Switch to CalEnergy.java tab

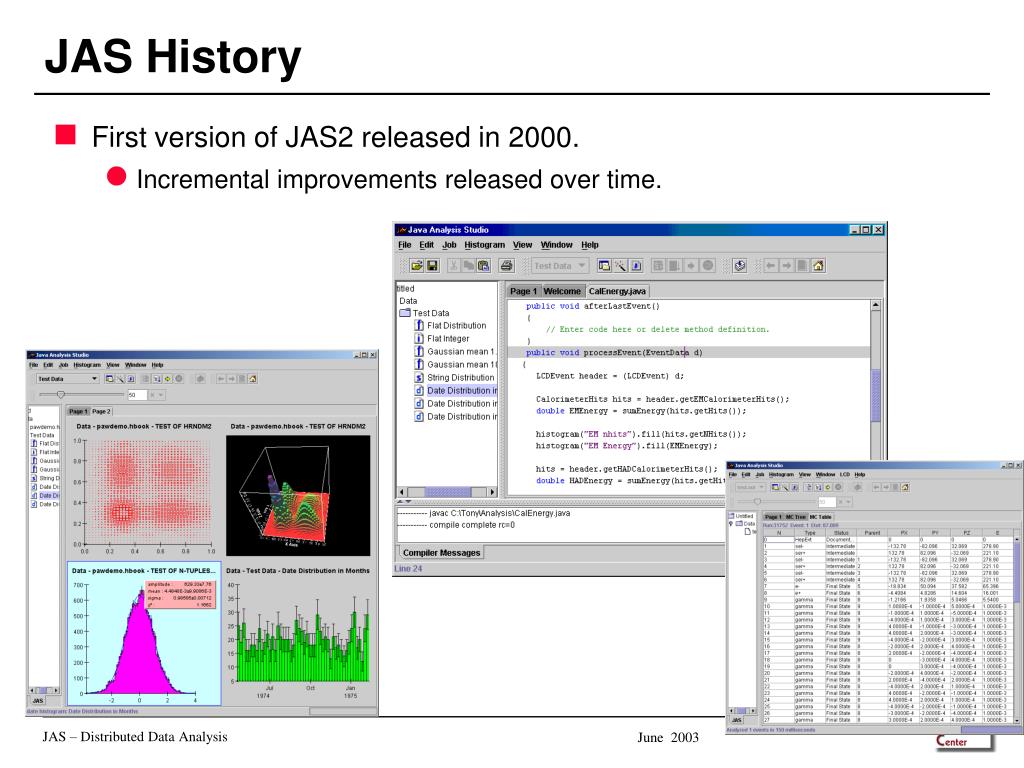(x=617, y=291)
